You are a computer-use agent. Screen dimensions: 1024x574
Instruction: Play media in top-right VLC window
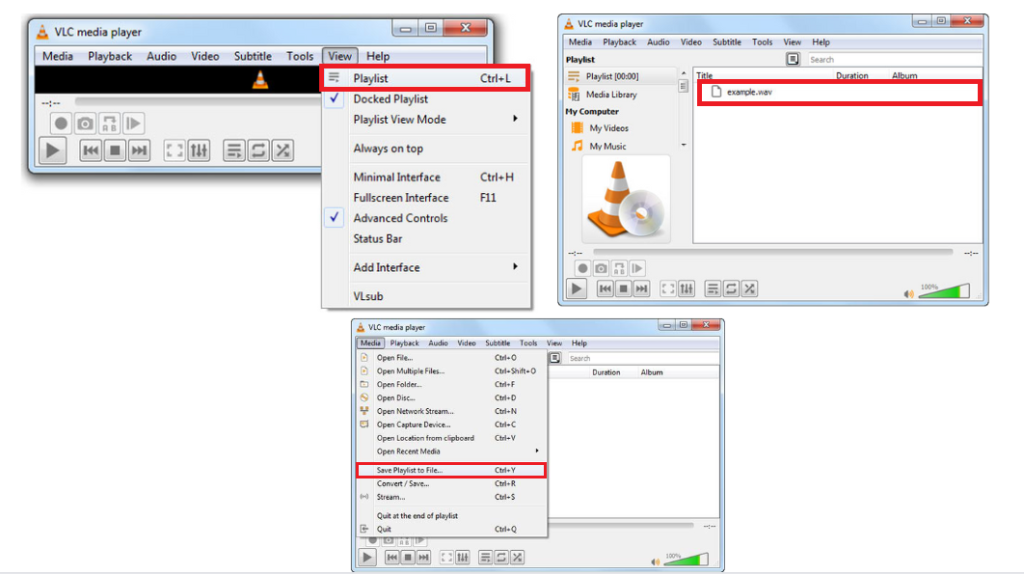pos(576,289)
